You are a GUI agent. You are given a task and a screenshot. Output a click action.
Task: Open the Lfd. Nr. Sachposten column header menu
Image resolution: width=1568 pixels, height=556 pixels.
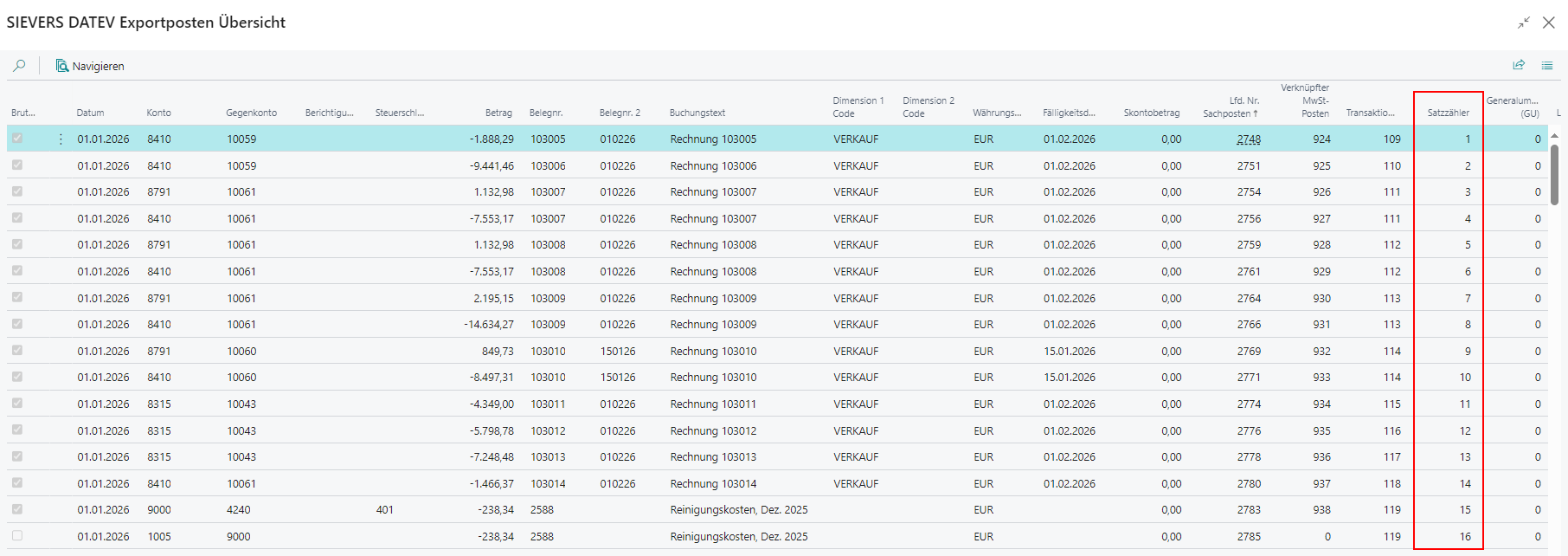(x=1231, y=107)
